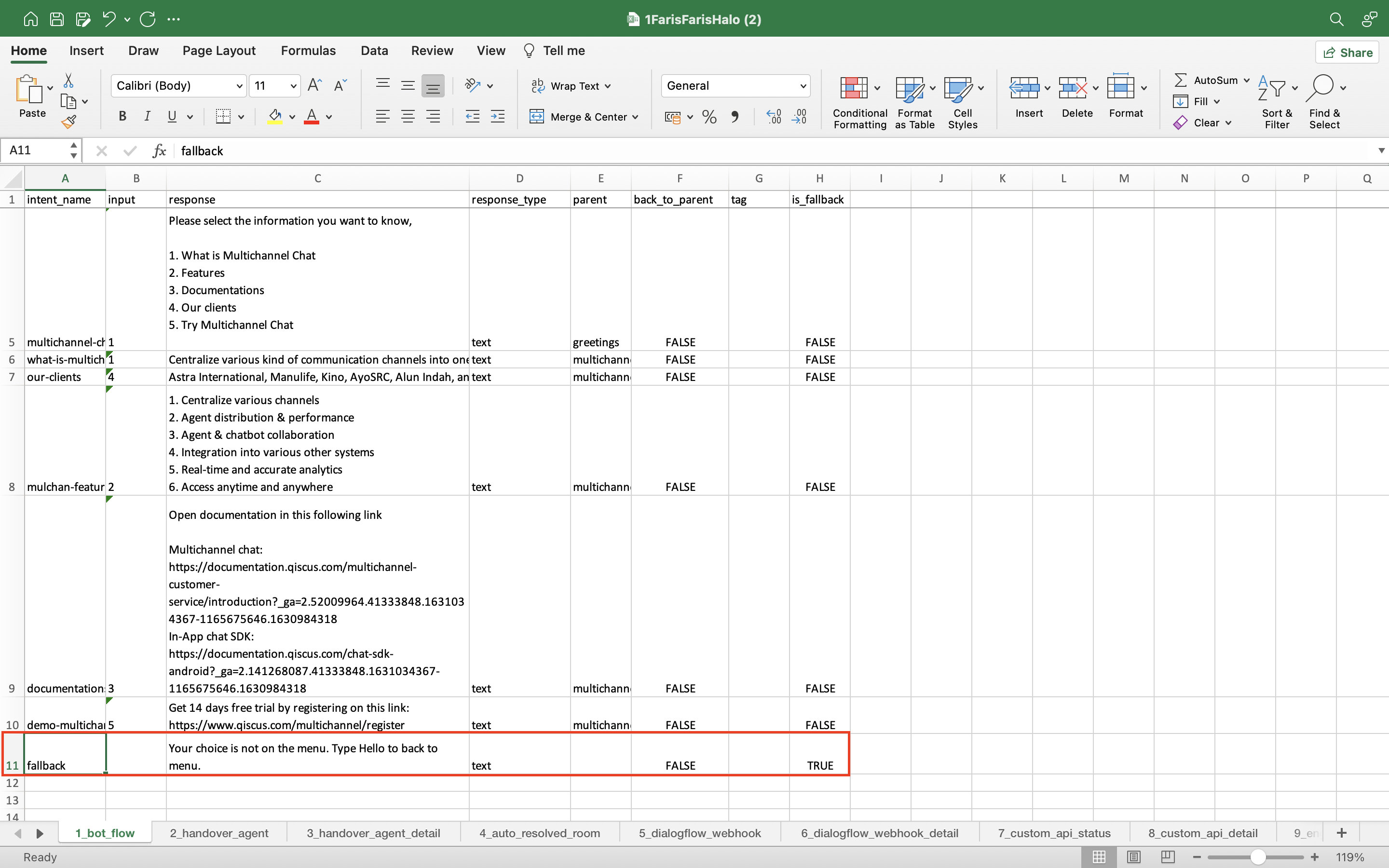Switch to Page Layout view in status bar
This screenshot has height=868, width=1389.
coord(1133,856)
